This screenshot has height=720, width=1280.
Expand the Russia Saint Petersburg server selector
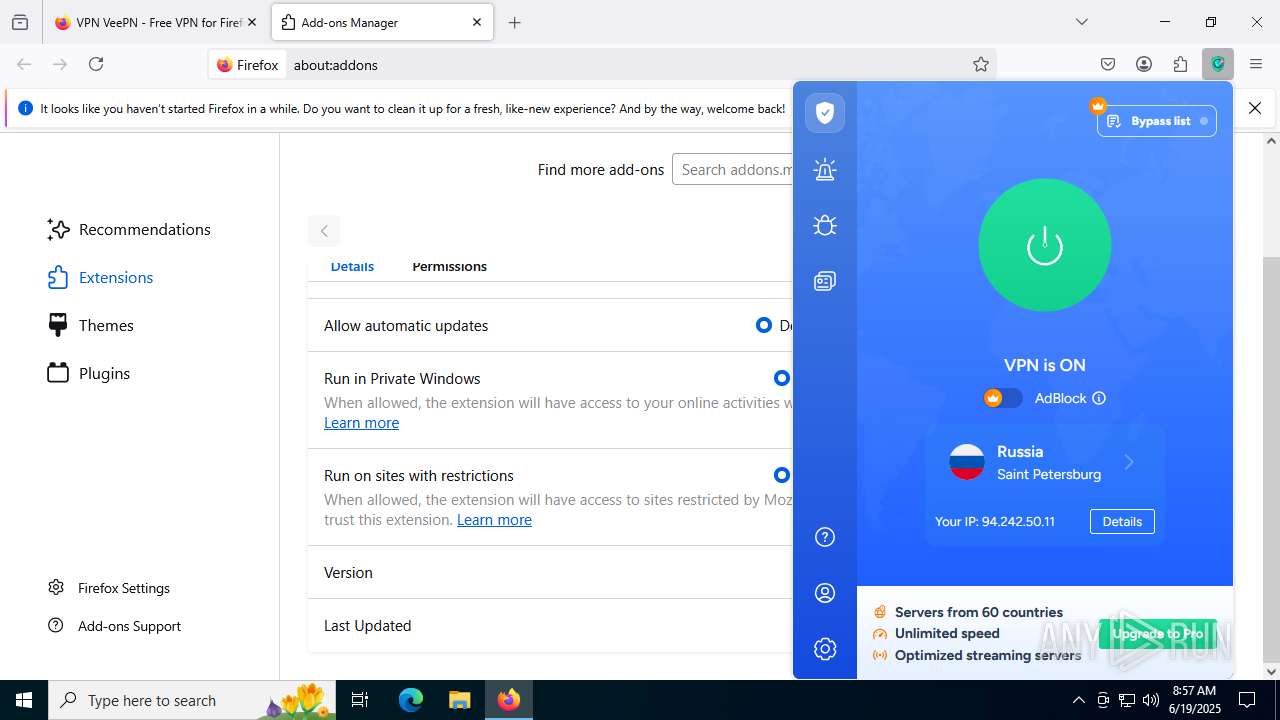(1045, 462)
